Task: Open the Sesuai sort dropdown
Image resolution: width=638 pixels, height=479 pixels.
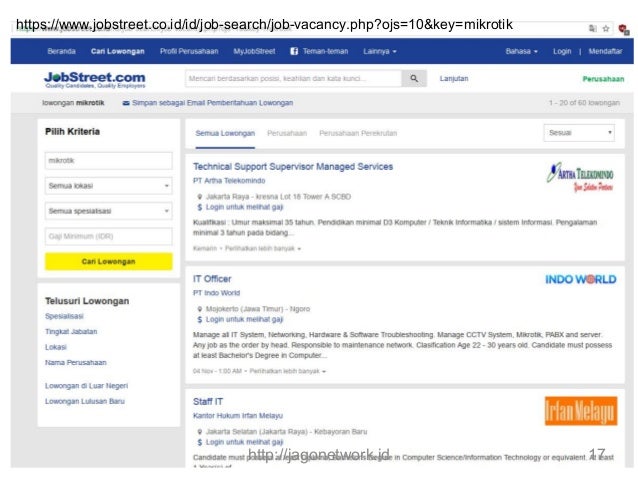Action: 579,133
